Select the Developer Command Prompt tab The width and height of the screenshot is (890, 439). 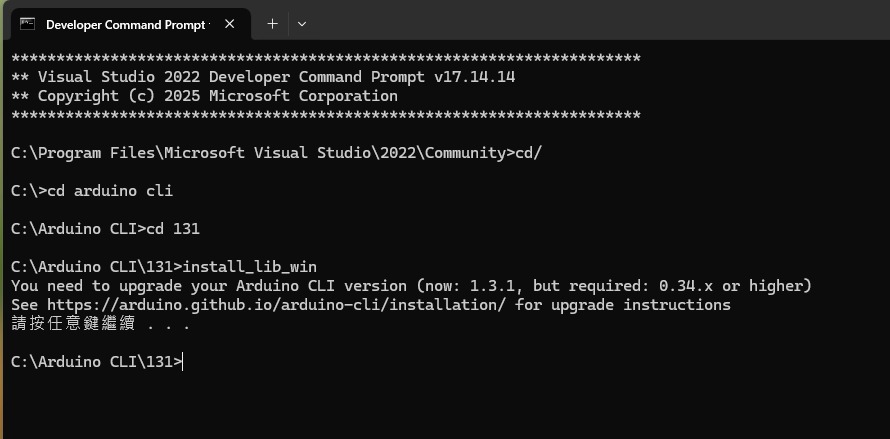point(127,24)
